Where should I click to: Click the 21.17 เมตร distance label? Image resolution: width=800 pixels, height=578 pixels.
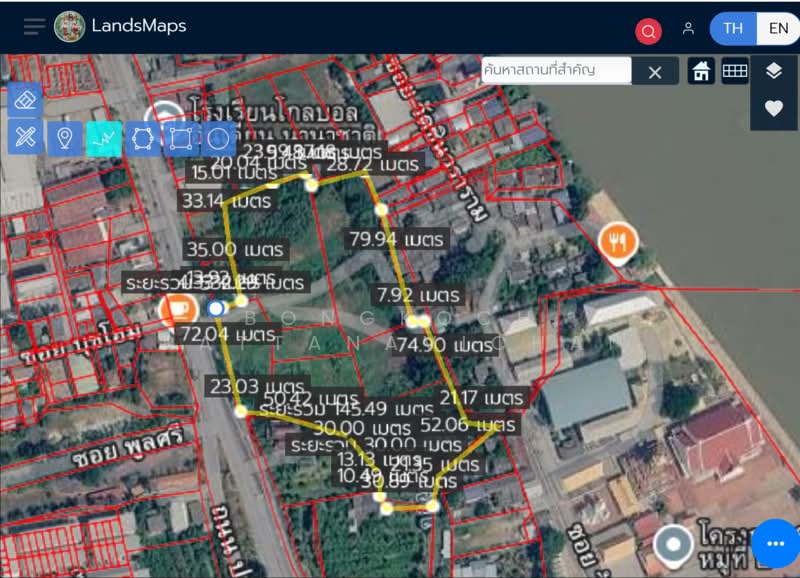click(481, 397)
